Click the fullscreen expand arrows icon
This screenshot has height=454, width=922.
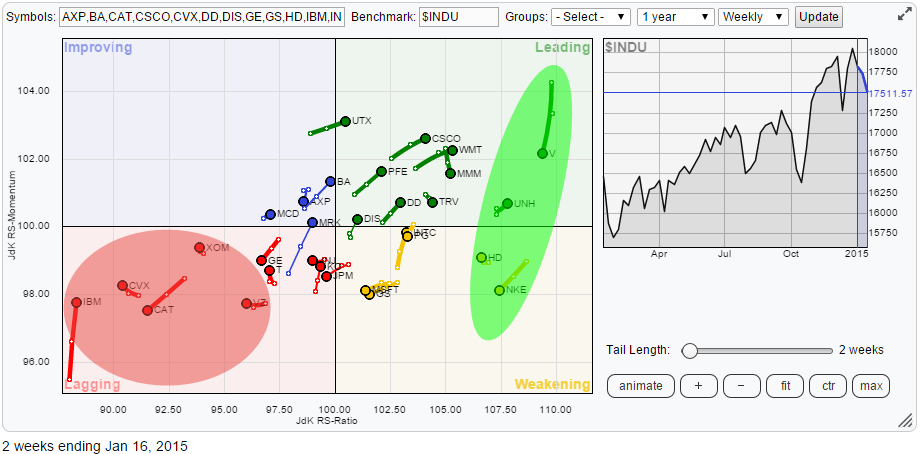(904, 16)
